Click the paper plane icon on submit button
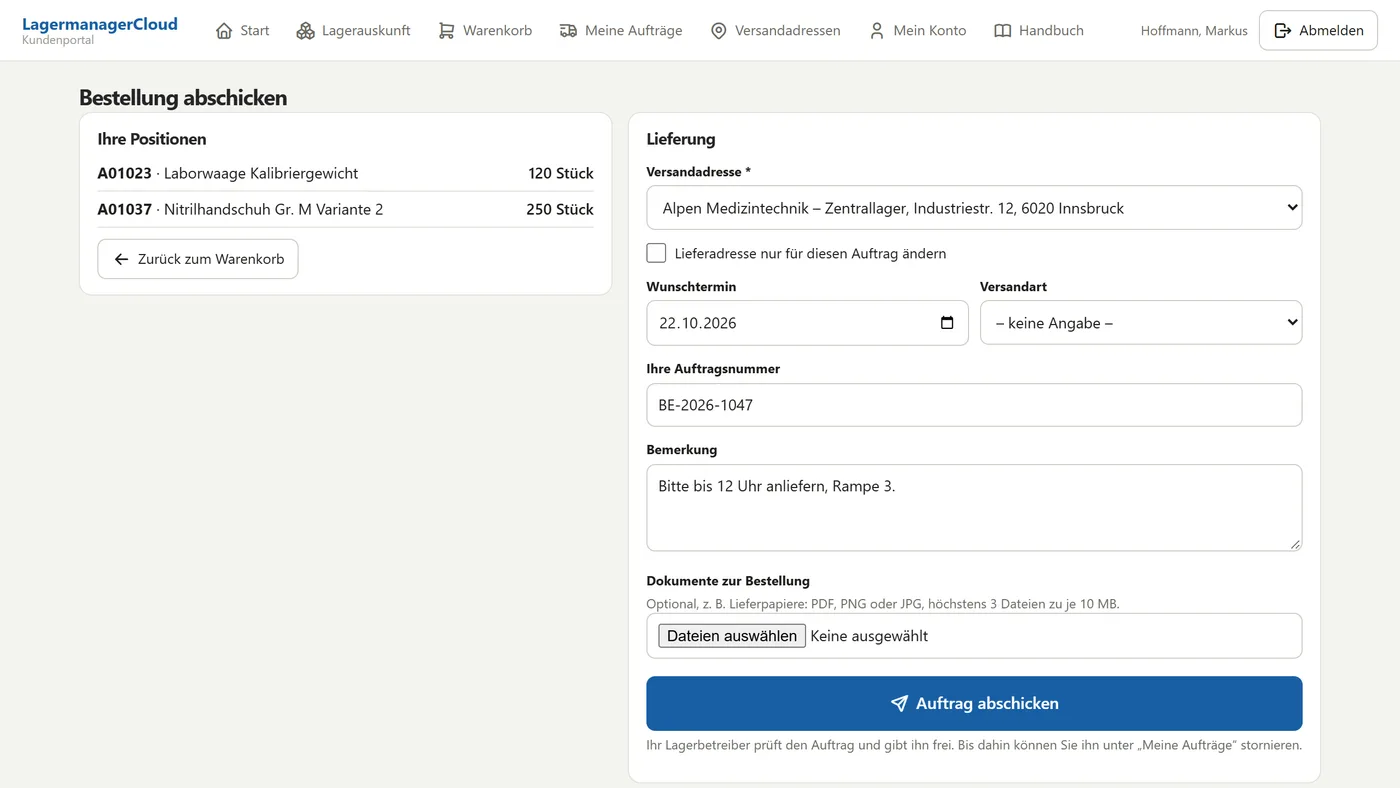This screenshot has height=788, width=1400. [899, 704]
